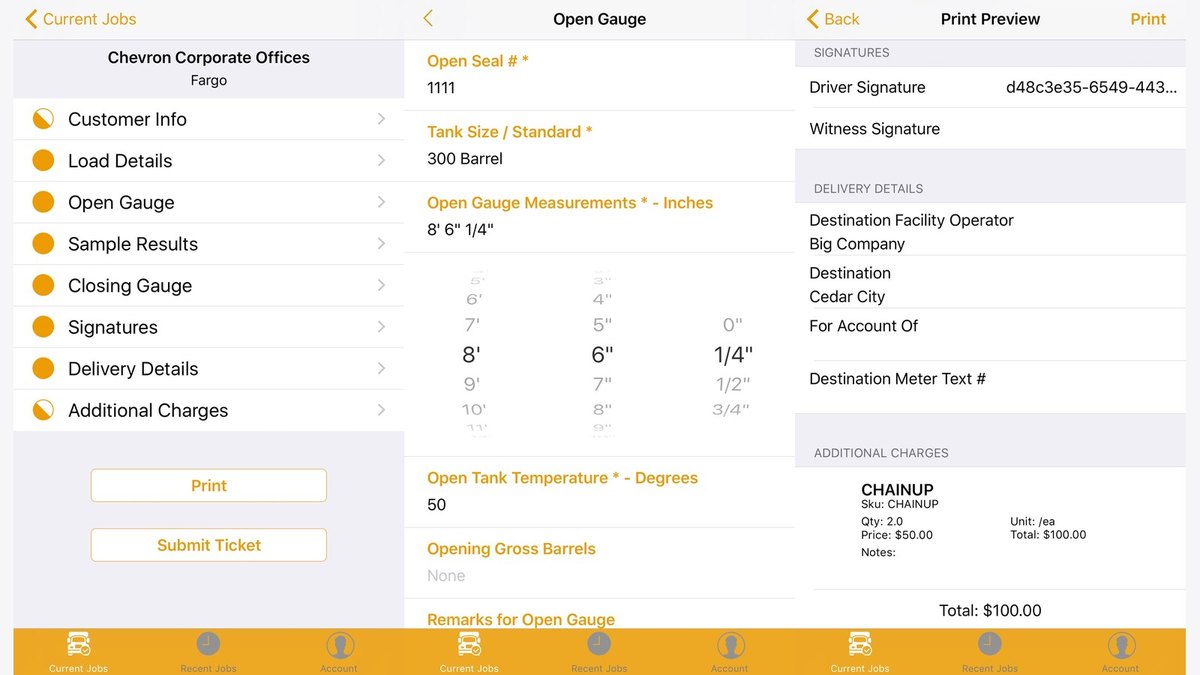This screenshot has width=1200, height=675.
Task: Tap the Current Jobs truck icon on the Open Gauge screen
Action: [469, 644]
